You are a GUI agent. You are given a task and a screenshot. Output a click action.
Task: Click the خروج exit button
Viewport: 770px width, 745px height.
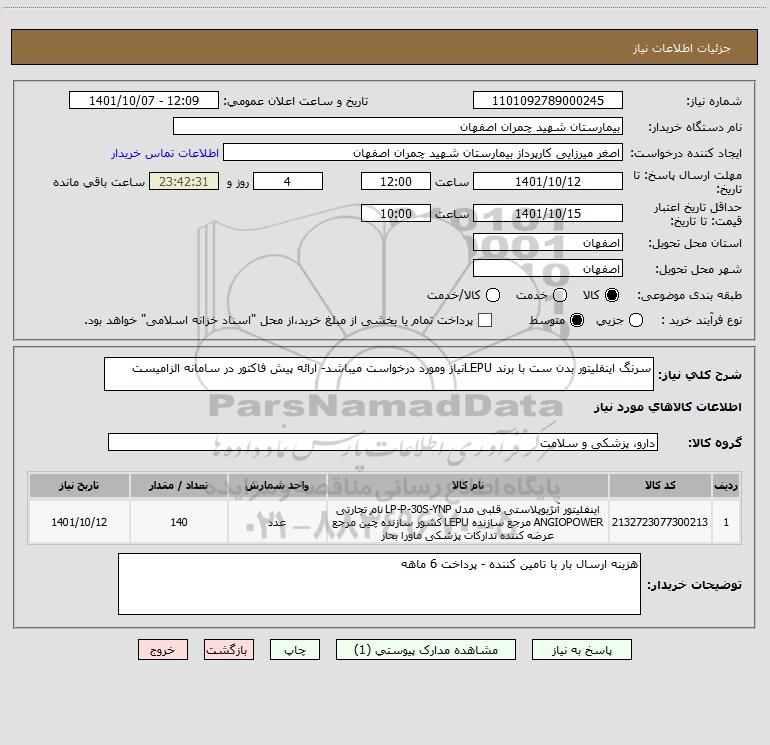pos(163,650)
